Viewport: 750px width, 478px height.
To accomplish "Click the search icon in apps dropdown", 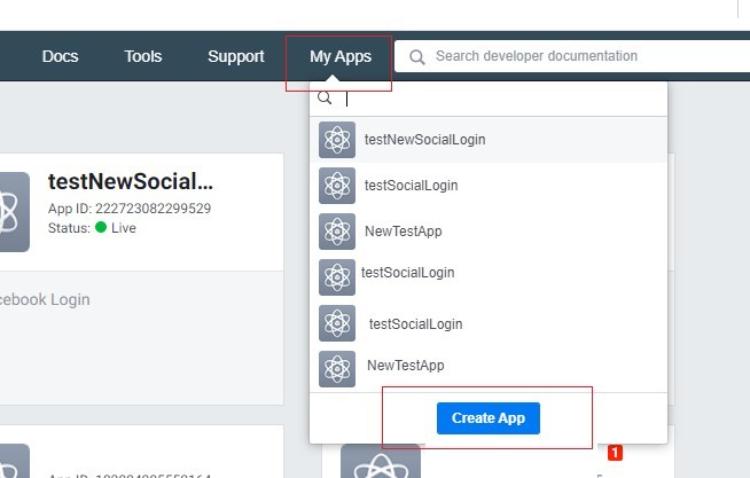I will pos(324,98).
